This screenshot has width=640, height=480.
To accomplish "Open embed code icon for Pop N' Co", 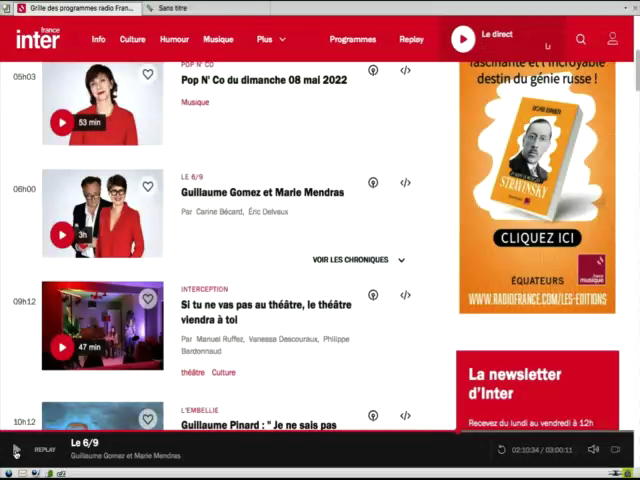I will [x=405, y=70].
